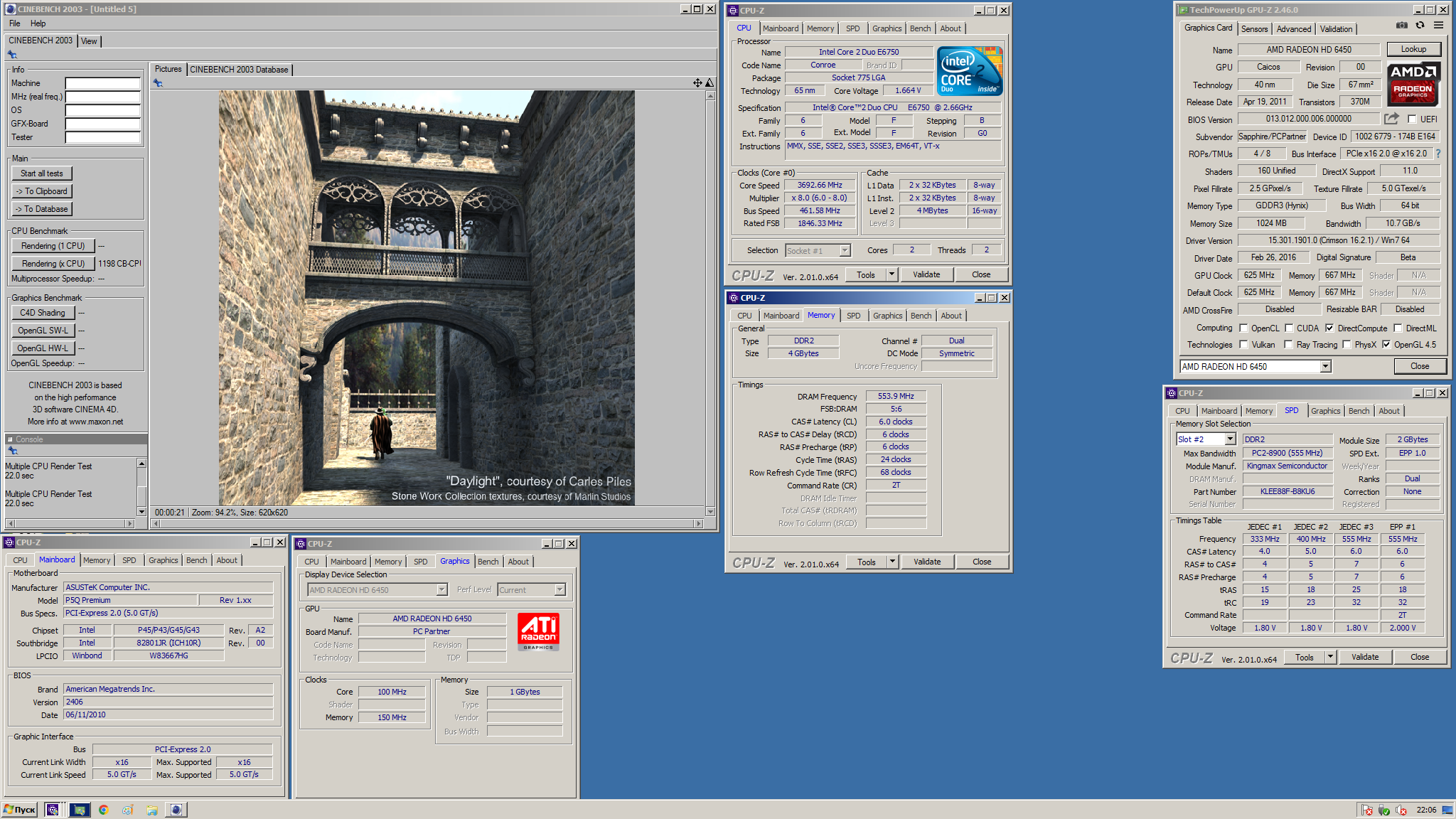The image size is (1456, 819).
Task: Click the triangle icon beside the move arrows
Action: click(709, 83)
